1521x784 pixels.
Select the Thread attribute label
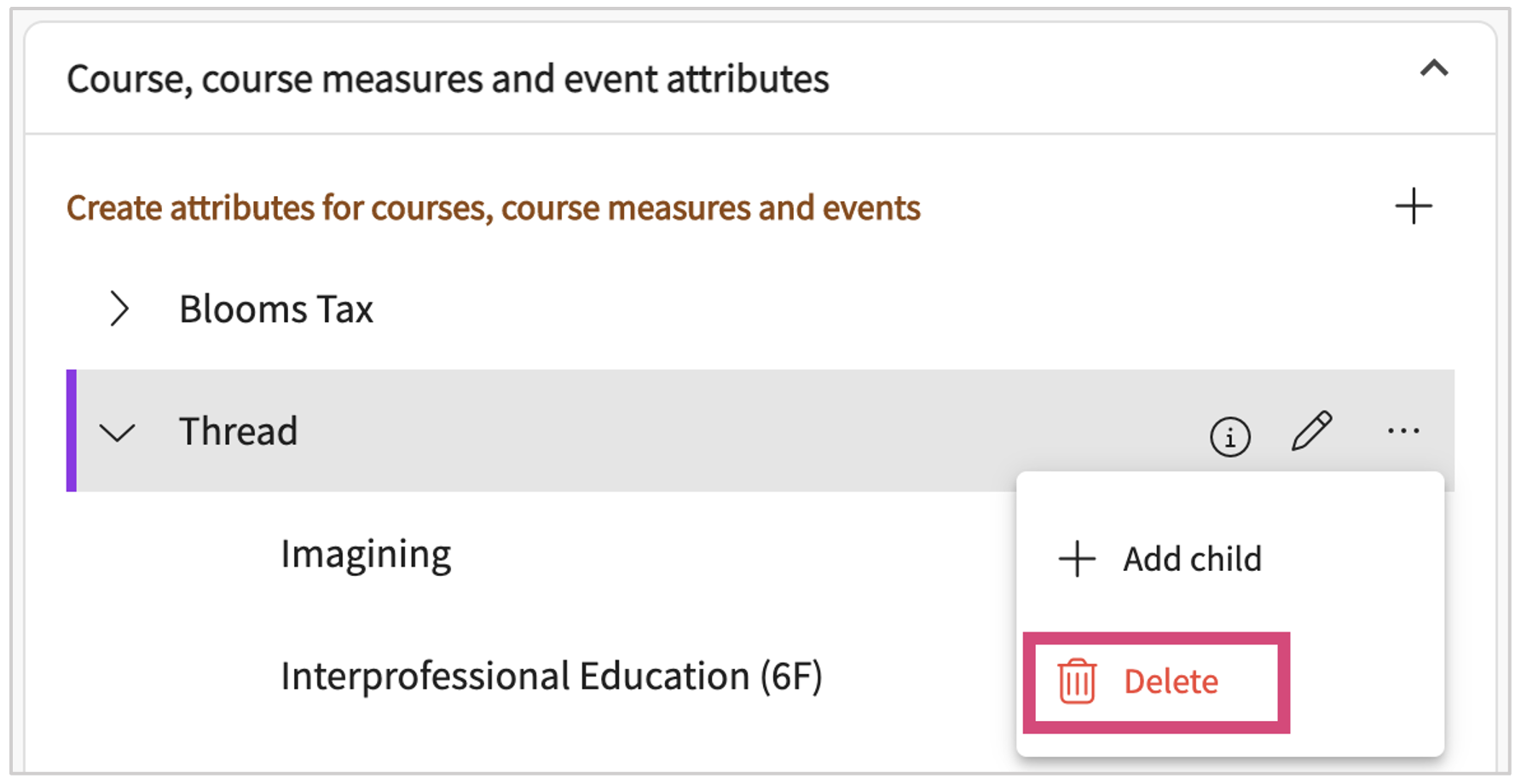[239, 431]
